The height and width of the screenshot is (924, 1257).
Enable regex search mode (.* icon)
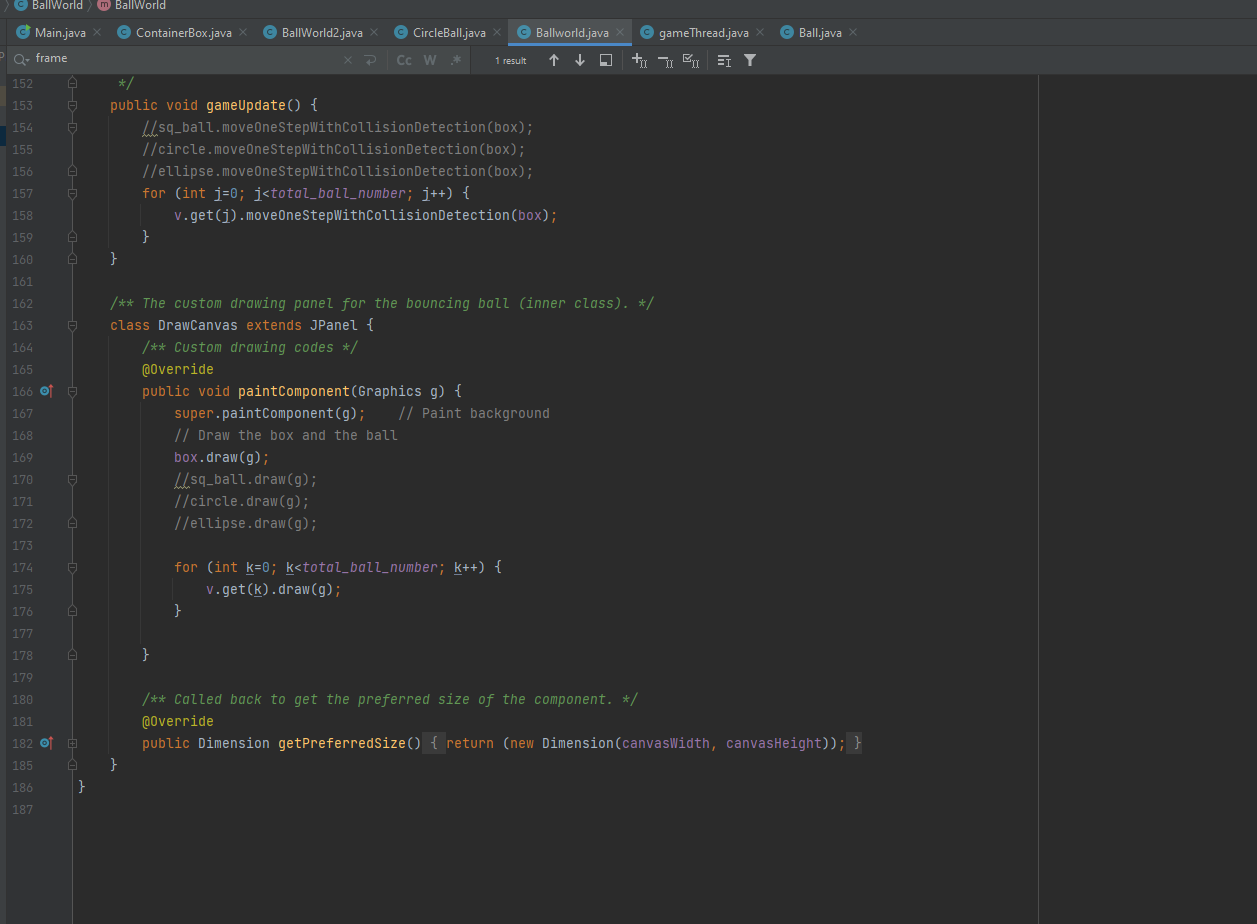pos(456,60)
